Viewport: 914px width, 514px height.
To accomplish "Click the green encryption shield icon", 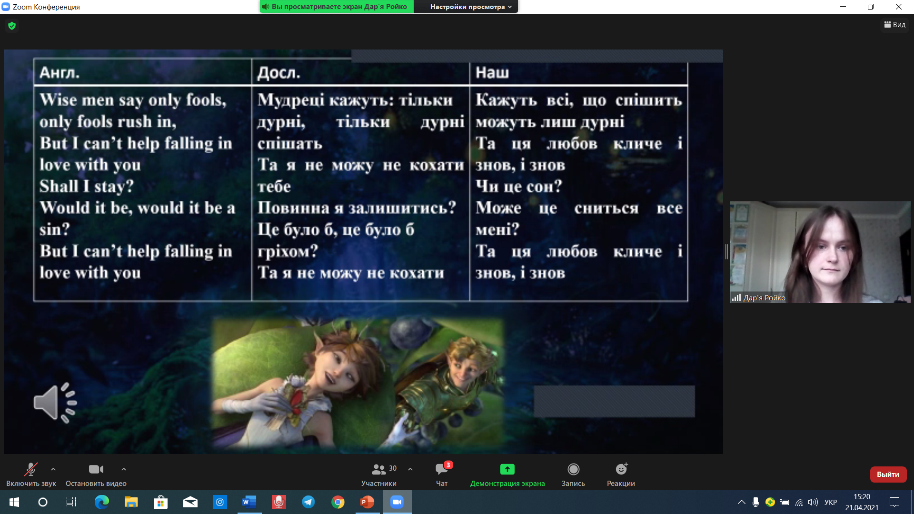I will 12,25.
